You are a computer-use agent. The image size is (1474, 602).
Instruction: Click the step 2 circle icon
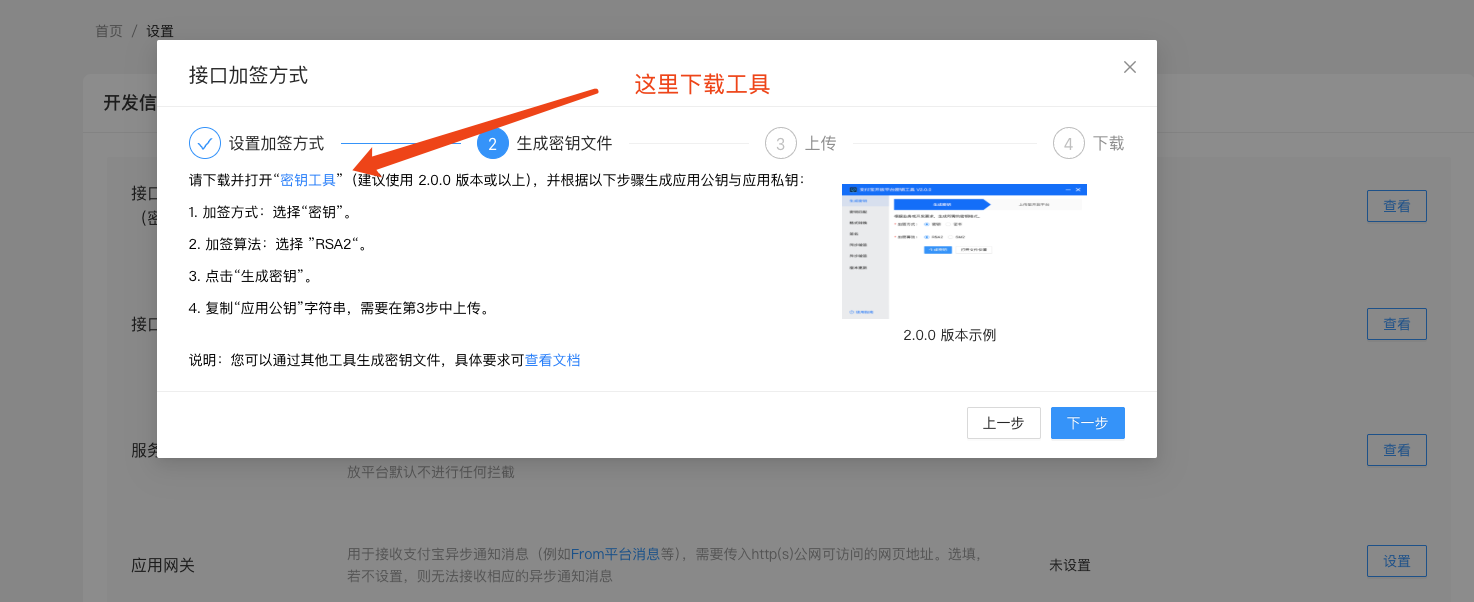point(493,143)
